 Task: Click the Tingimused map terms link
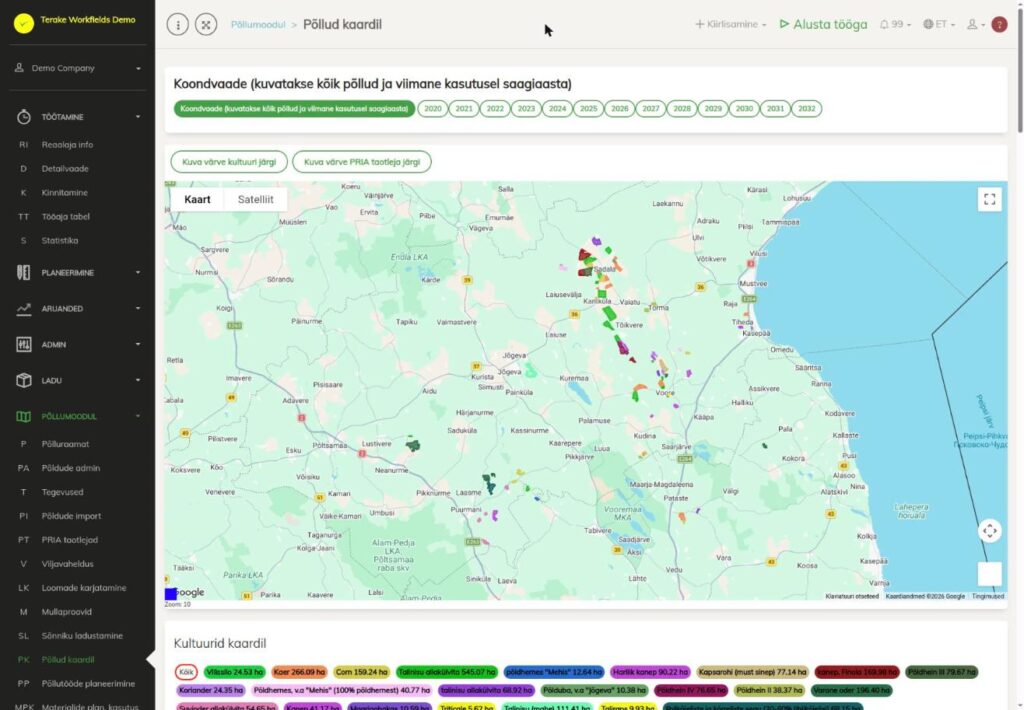tap(987, 596)
